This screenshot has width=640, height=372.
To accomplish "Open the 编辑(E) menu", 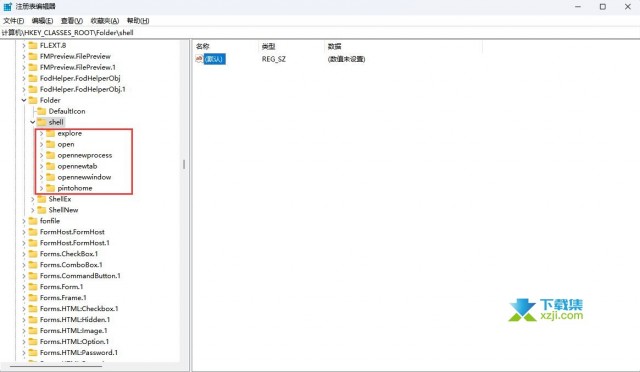I will [x=42, y=20].
